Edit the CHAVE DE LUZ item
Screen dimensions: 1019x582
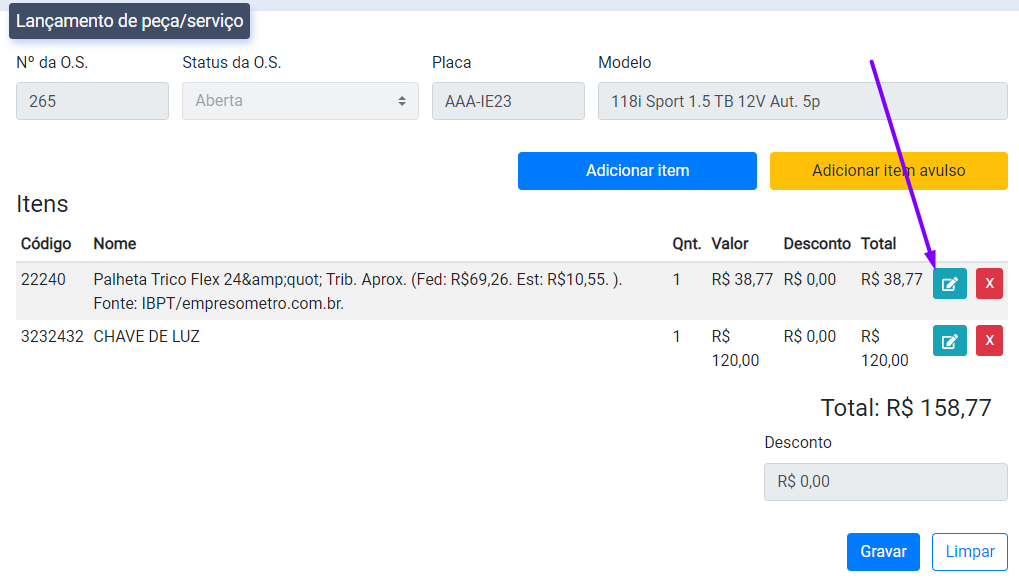click(x=949, y=341)
